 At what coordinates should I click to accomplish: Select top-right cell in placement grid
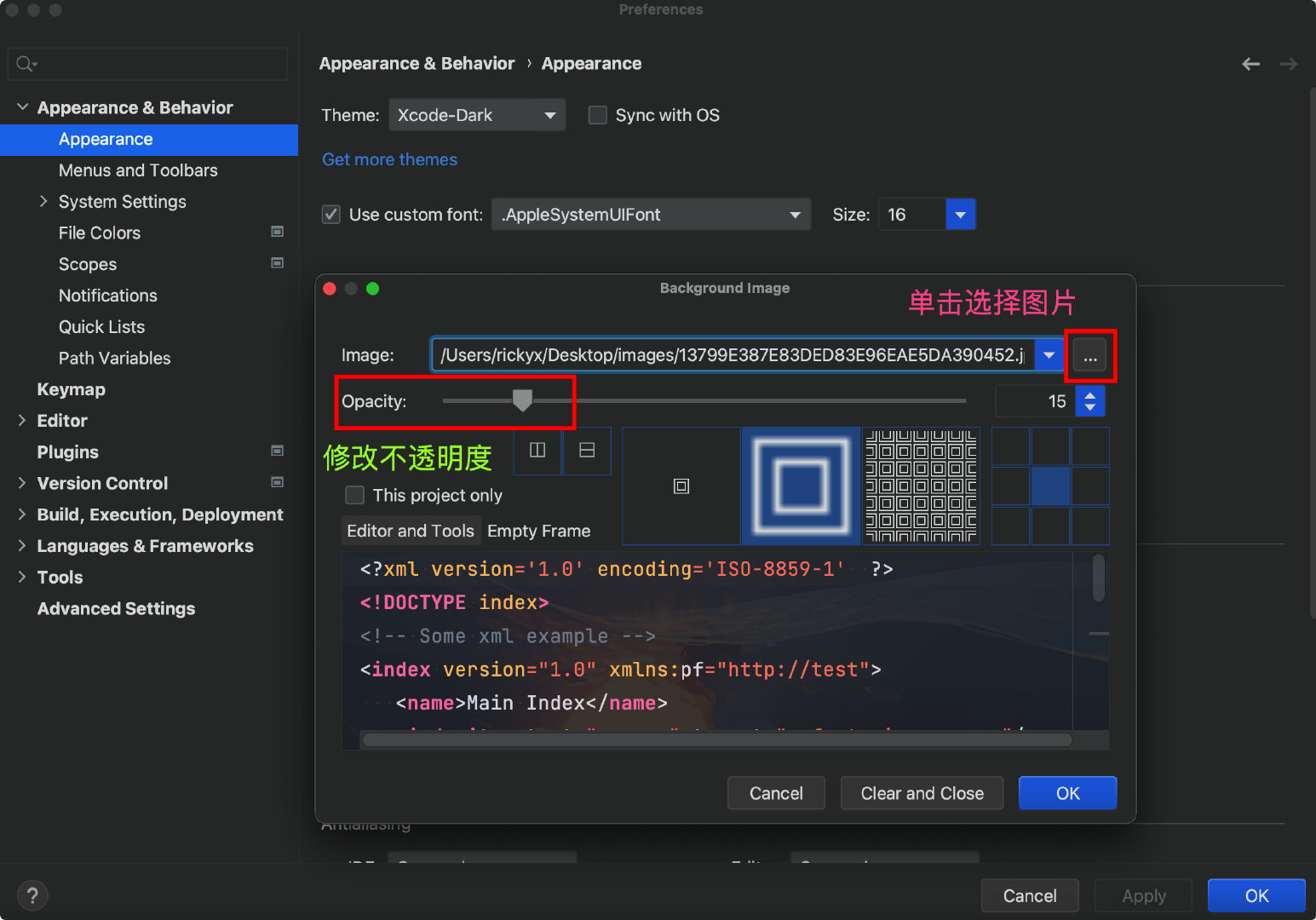[1090, 446]
